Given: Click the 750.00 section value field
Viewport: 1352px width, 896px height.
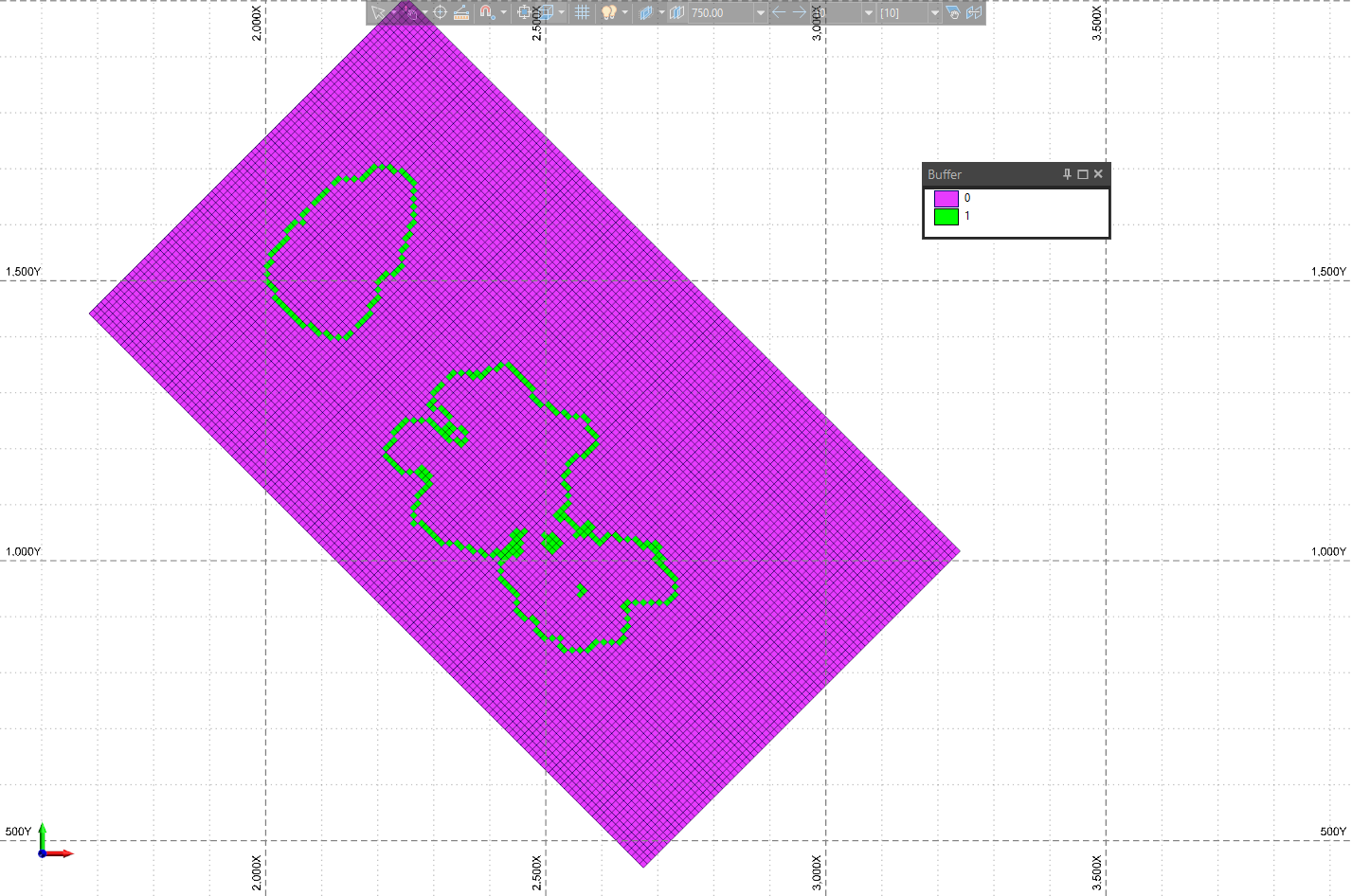Looking at the screenshot, I should [720, 12].
